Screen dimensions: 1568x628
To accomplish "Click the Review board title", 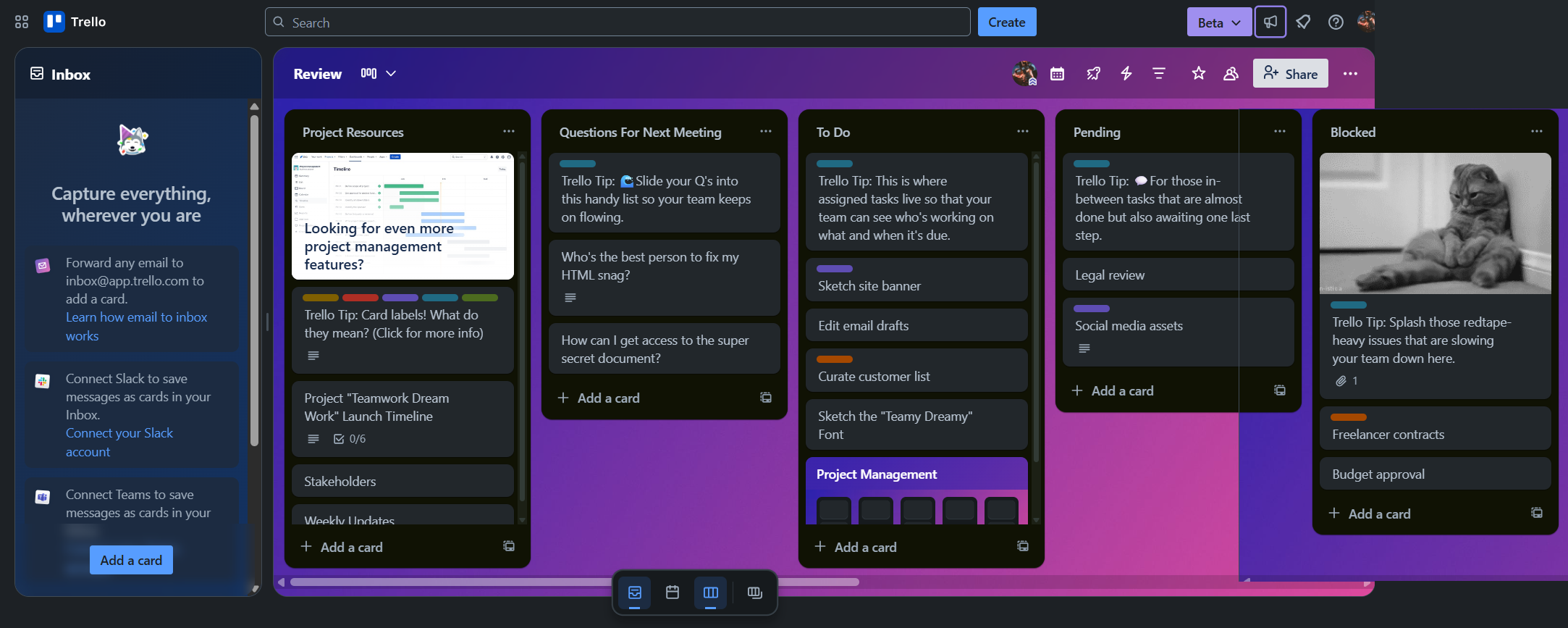I will (x=317, y=74).
